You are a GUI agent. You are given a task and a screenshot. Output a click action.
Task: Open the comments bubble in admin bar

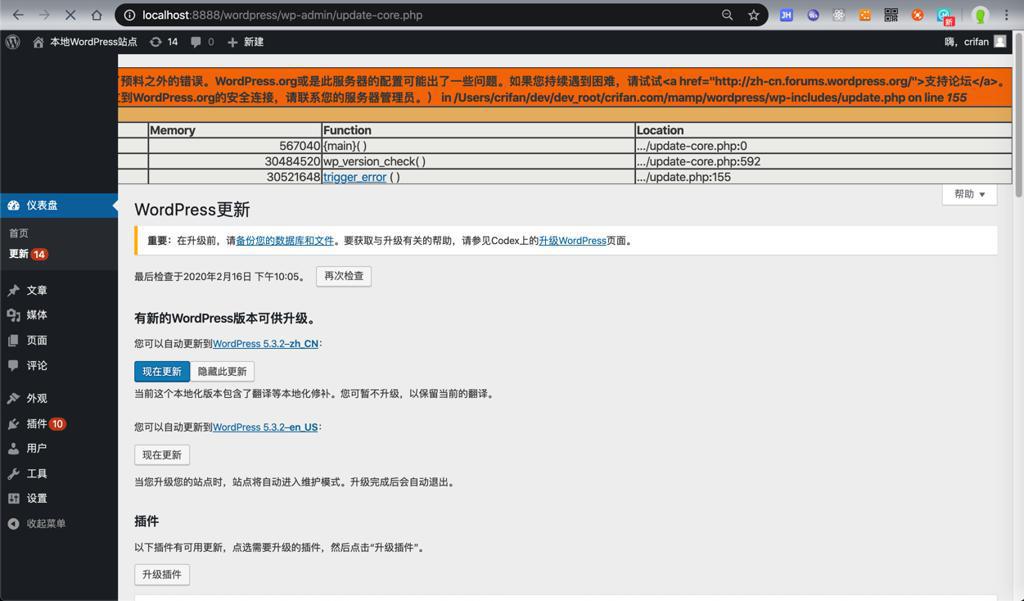click(x=202, y=42)
